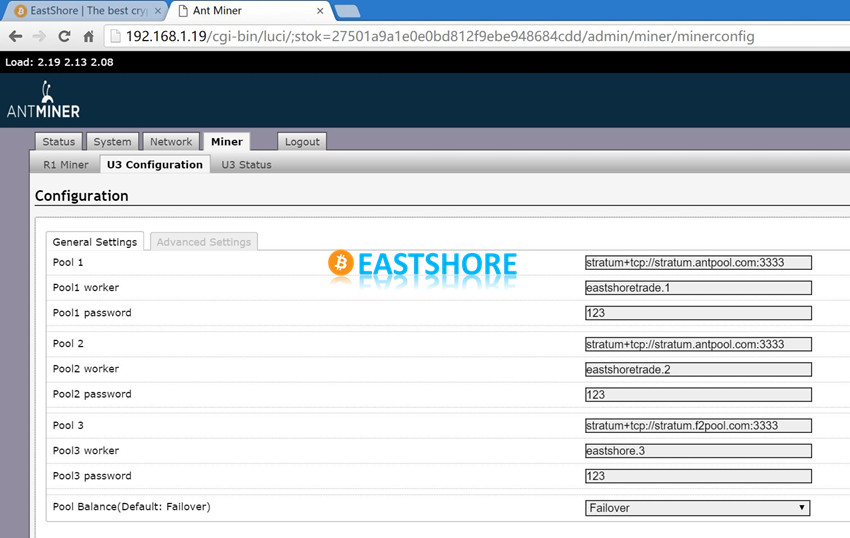
Task: Edit the Pool2 worker field
Action: (x=698, y=369)
